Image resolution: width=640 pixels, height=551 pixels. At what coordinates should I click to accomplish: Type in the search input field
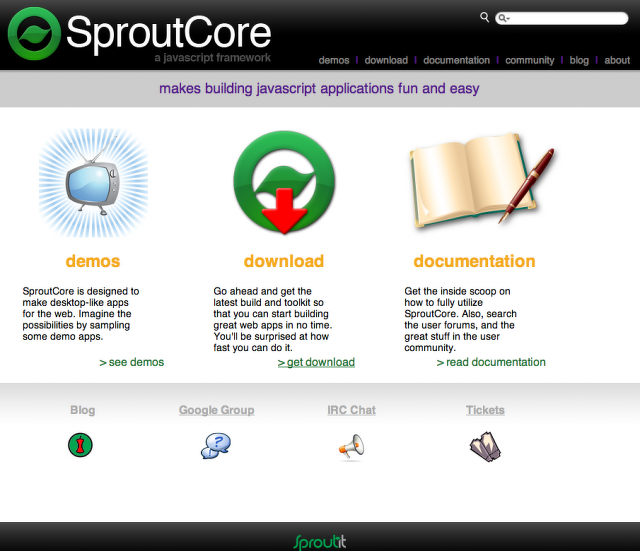565,18
